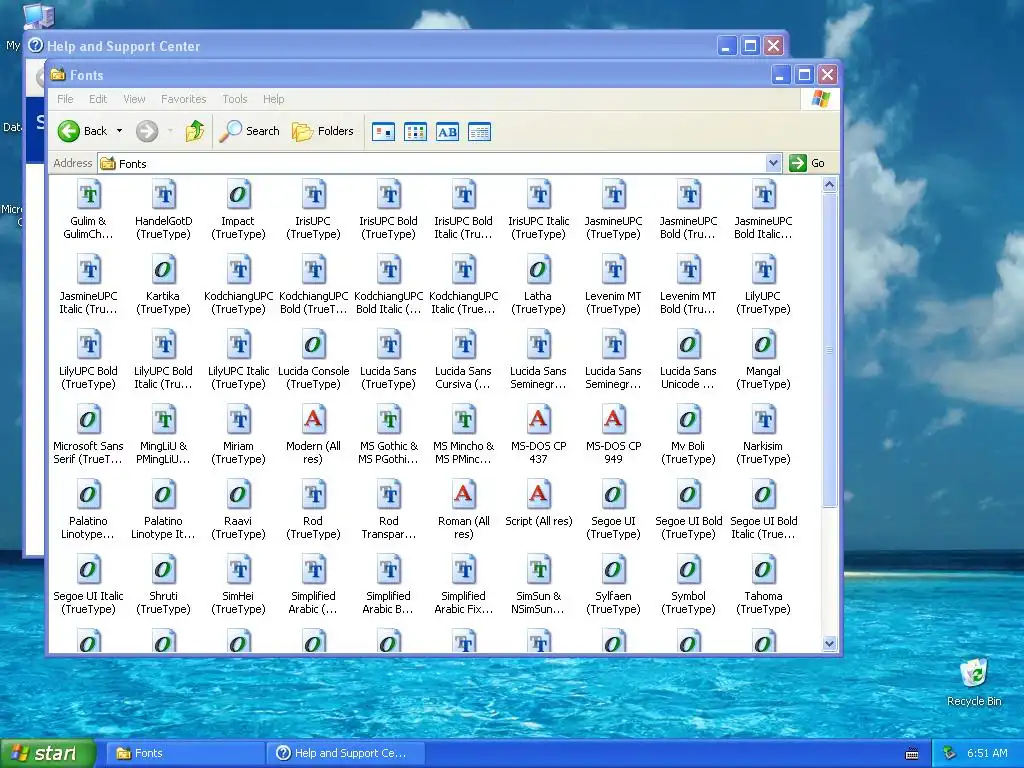1024x768 pixels.
Task: Open the Tools menu
Action: point(234,99)
